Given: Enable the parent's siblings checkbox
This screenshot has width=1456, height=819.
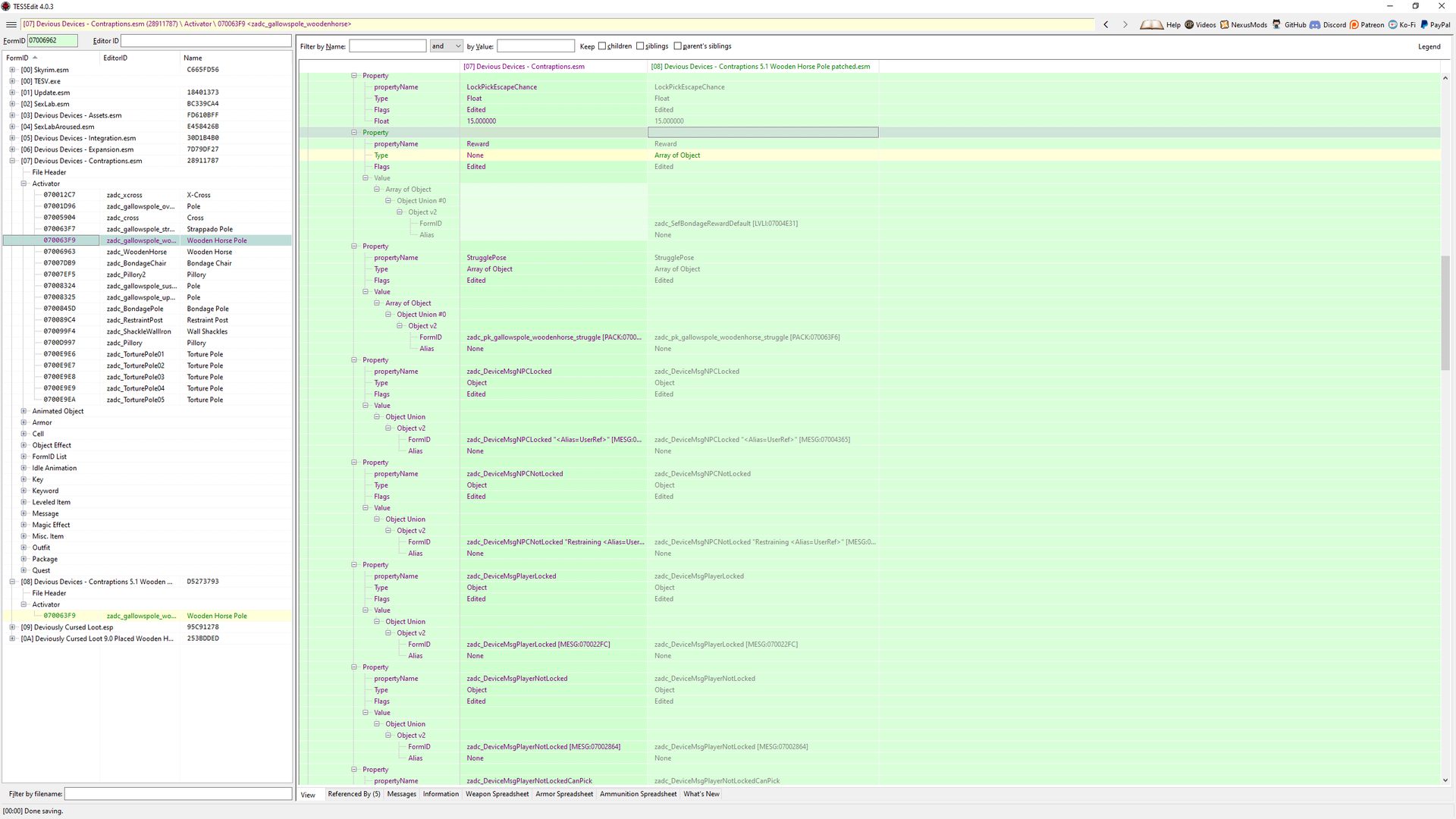Looking at the screenshot, I should click(678, 46).
